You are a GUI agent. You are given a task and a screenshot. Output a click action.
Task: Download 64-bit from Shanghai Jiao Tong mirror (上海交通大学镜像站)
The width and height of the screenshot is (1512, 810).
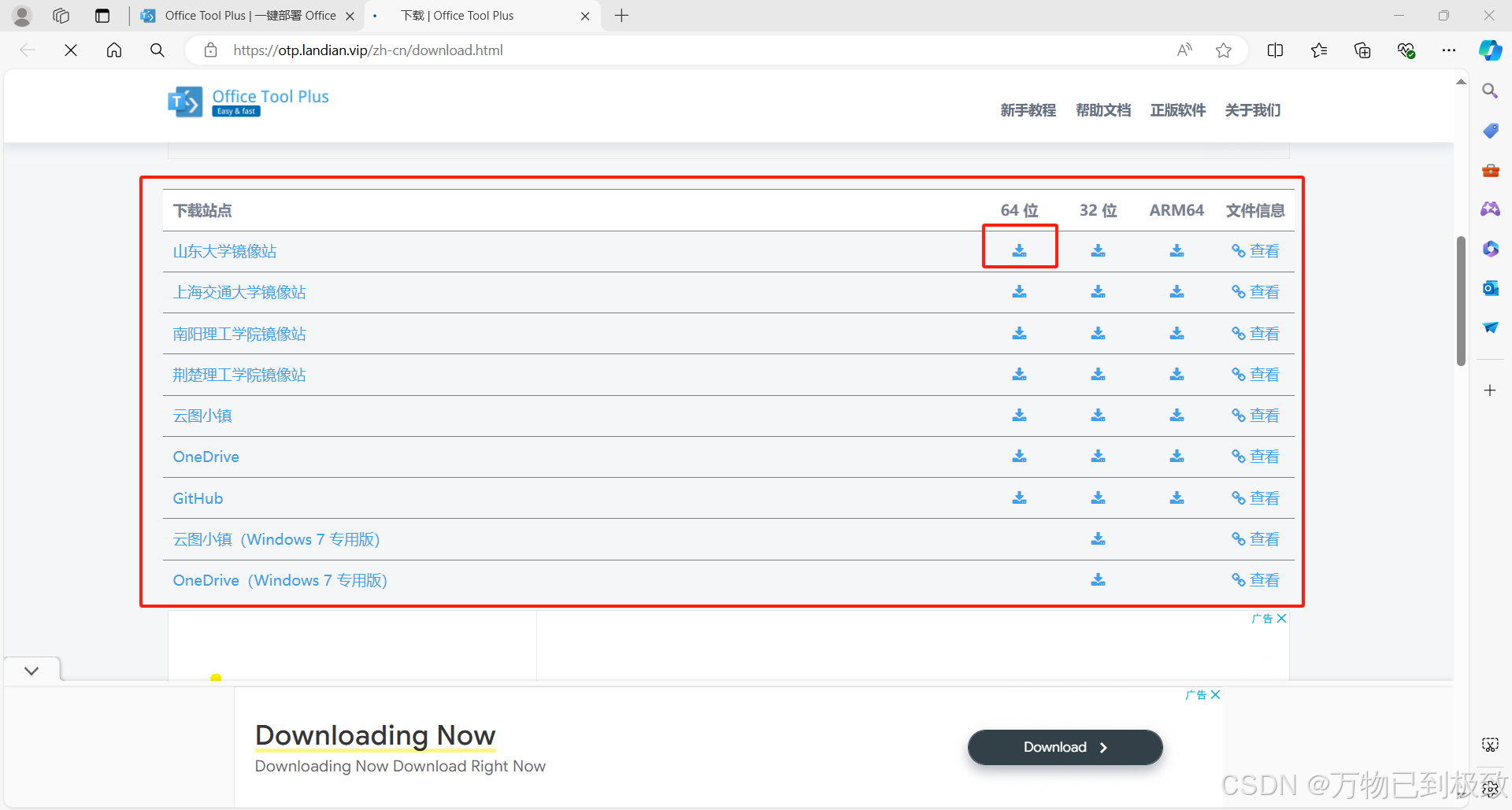click(1019, 291)
